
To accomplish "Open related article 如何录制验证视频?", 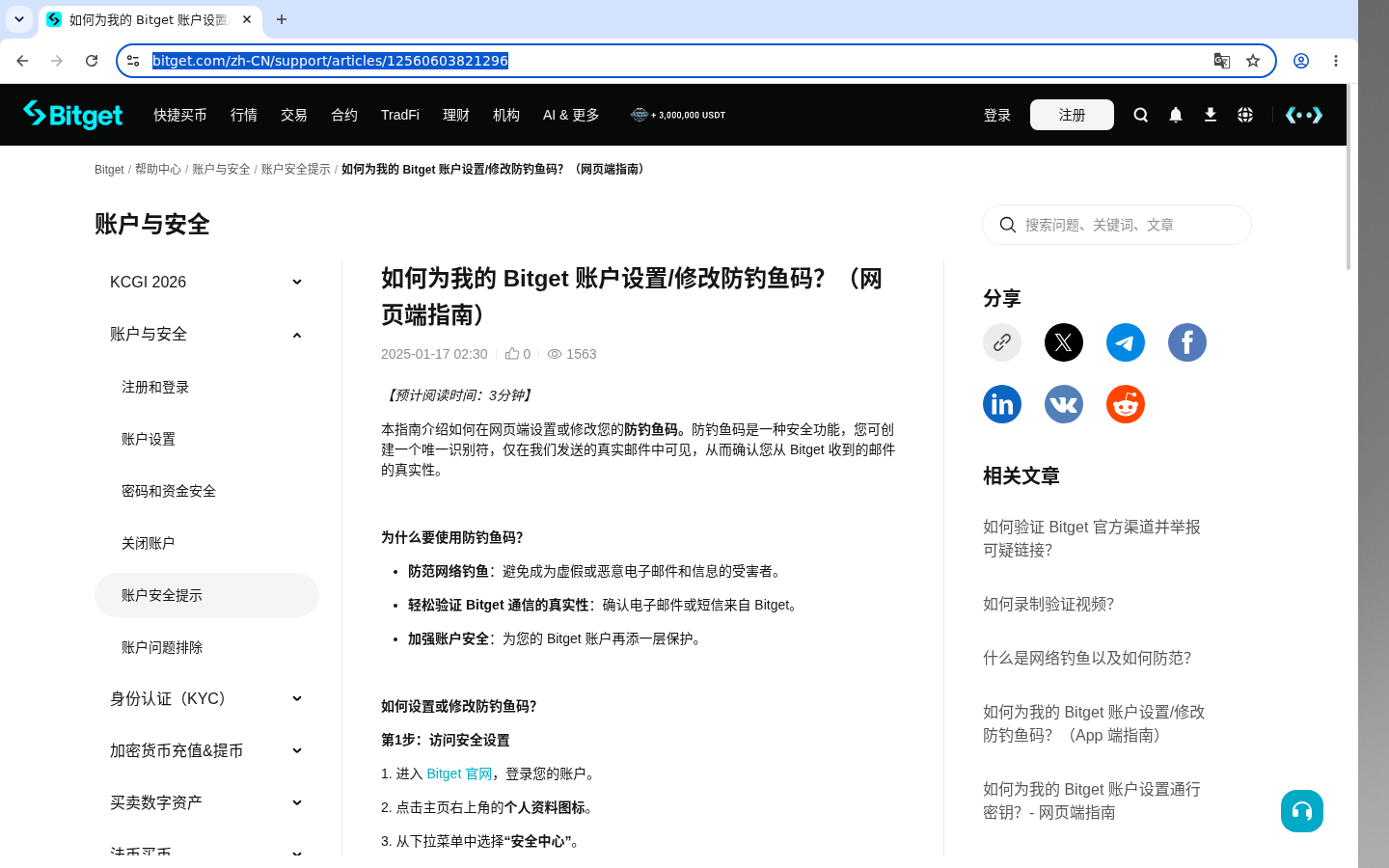I will tap(1049, 604).
